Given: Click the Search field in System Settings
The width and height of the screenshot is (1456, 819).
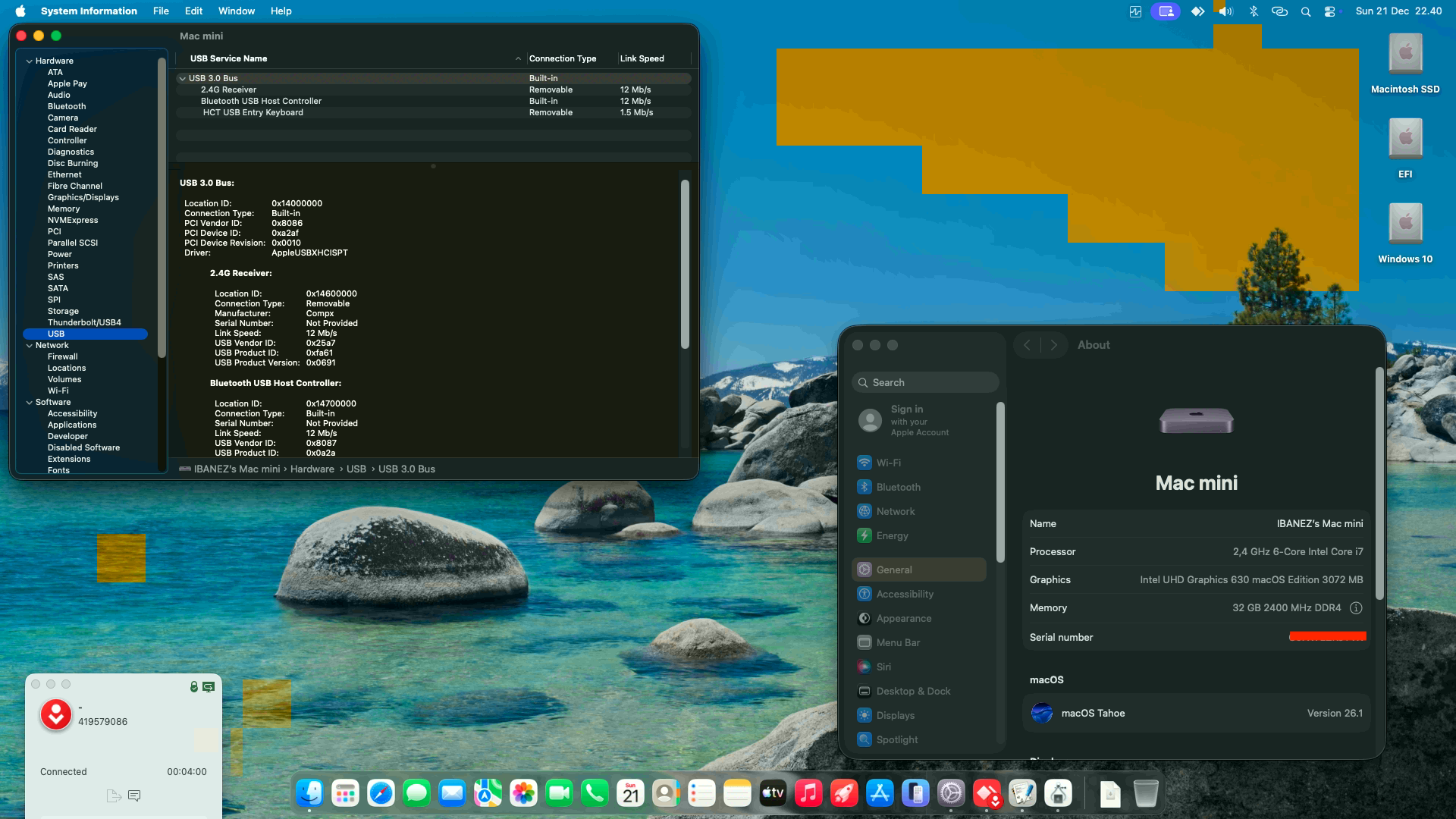Looking at the screenshot, I should click(925, 383).
